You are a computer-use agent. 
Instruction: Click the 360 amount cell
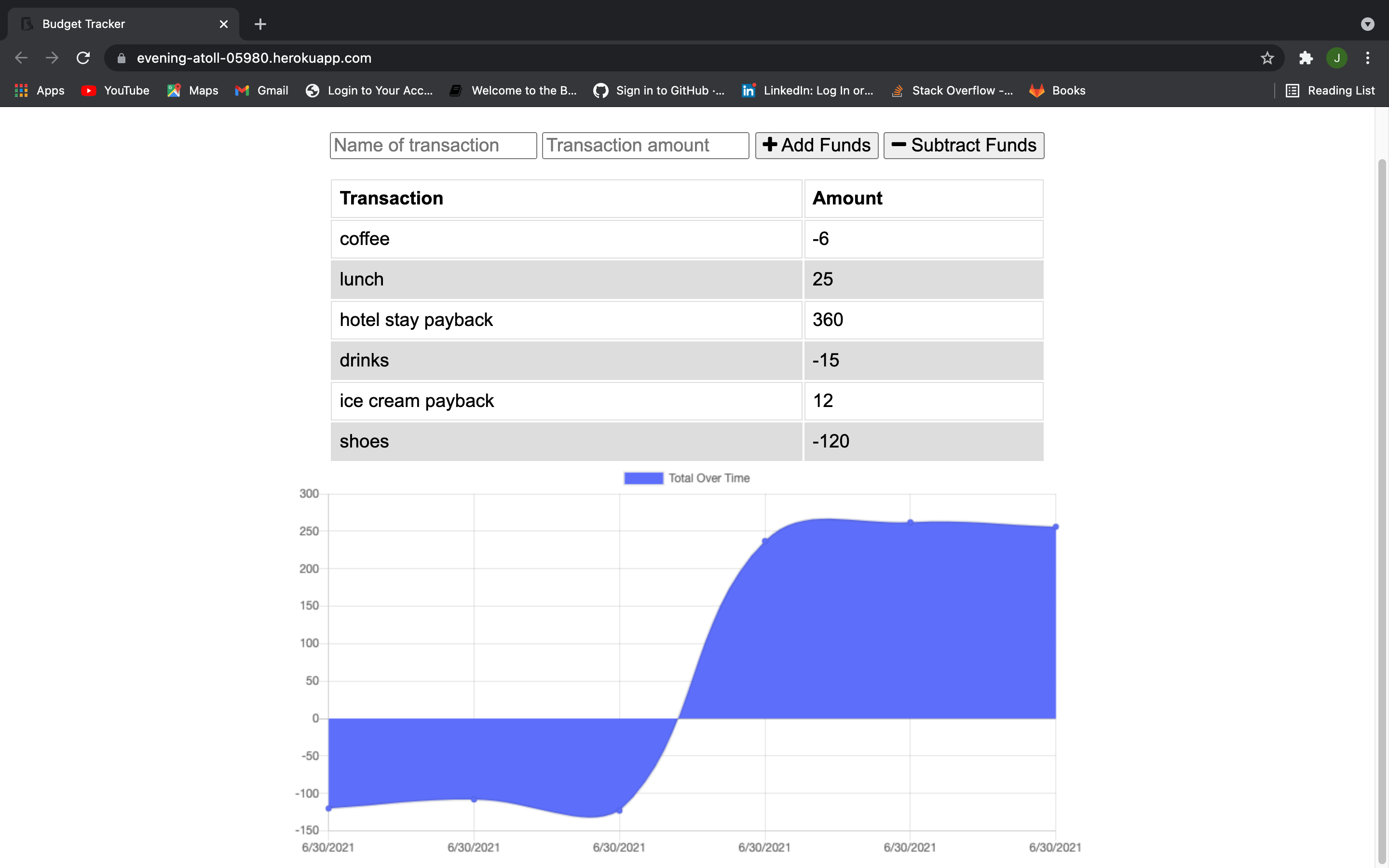tap(924, 320)
